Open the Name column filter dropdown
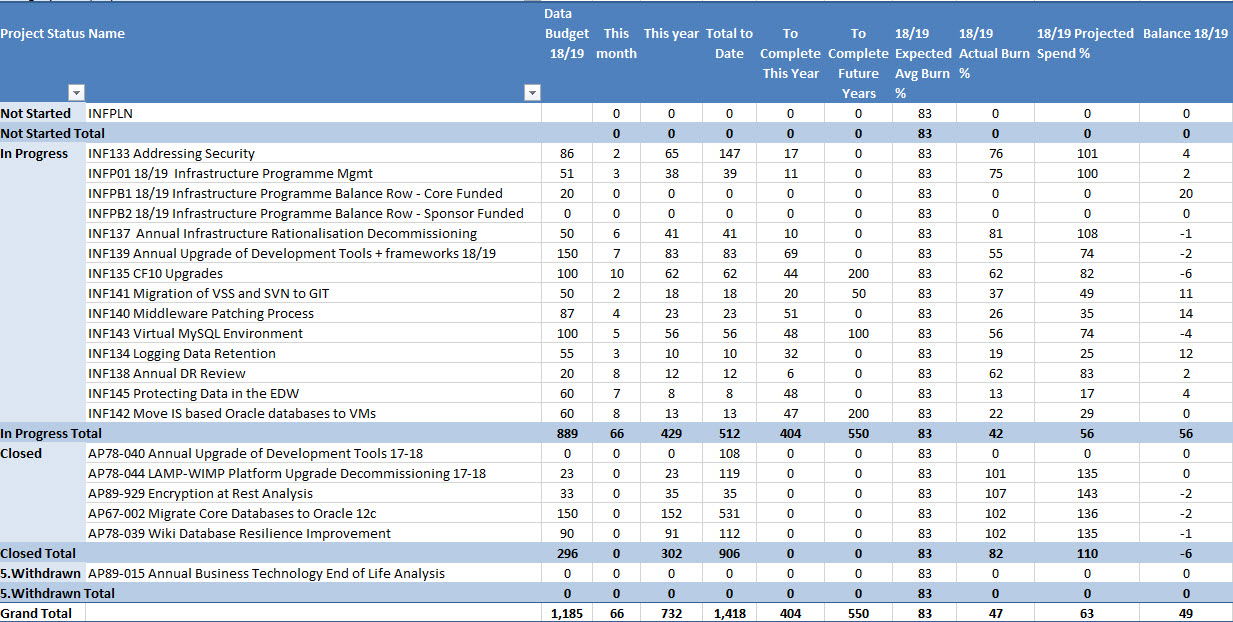Image resolution: width=1233 pixels, height=622 pixels. [533, 93]
